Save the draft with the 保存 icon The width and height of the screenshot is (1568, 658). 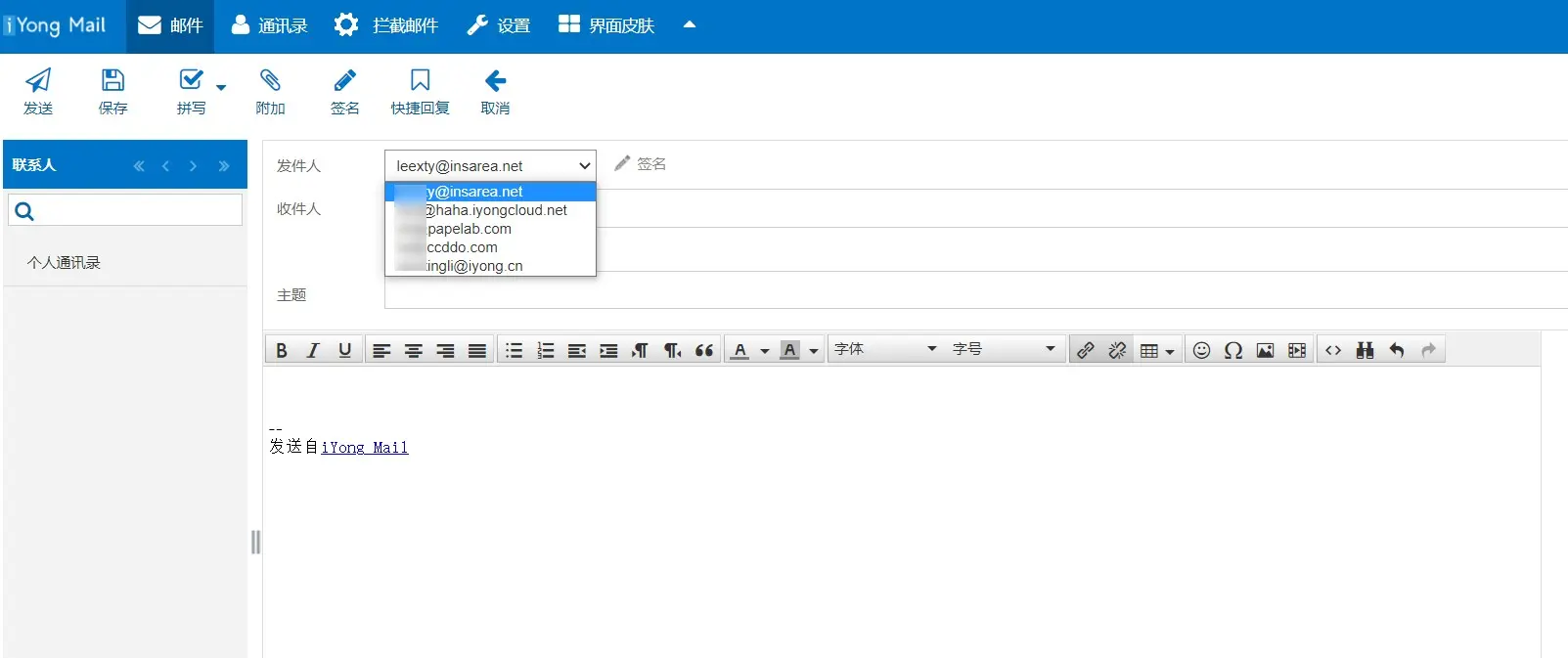pyautogui.click(x=113, y=81)
